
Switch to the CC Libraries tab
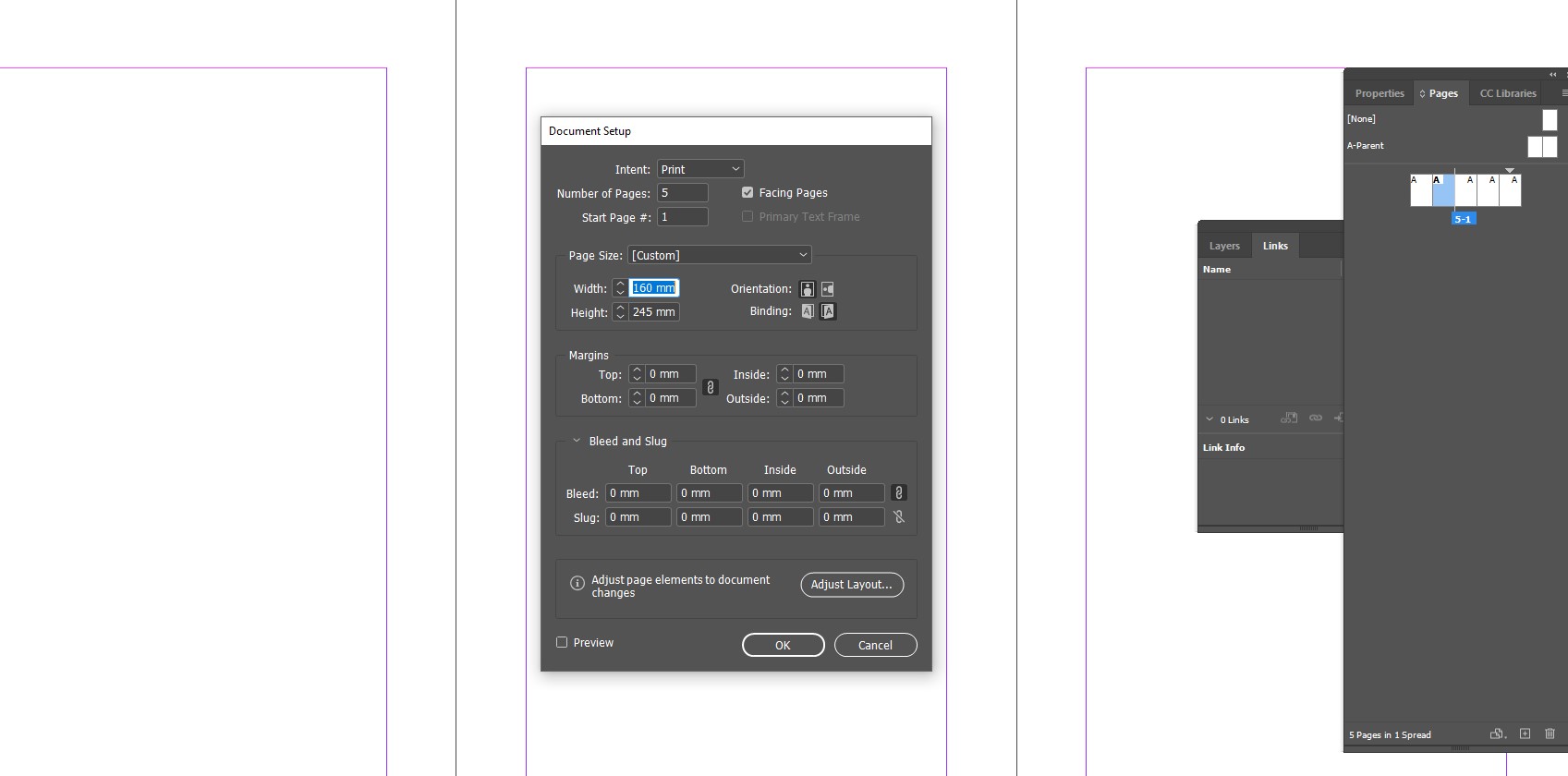(x=1508, y=93)
